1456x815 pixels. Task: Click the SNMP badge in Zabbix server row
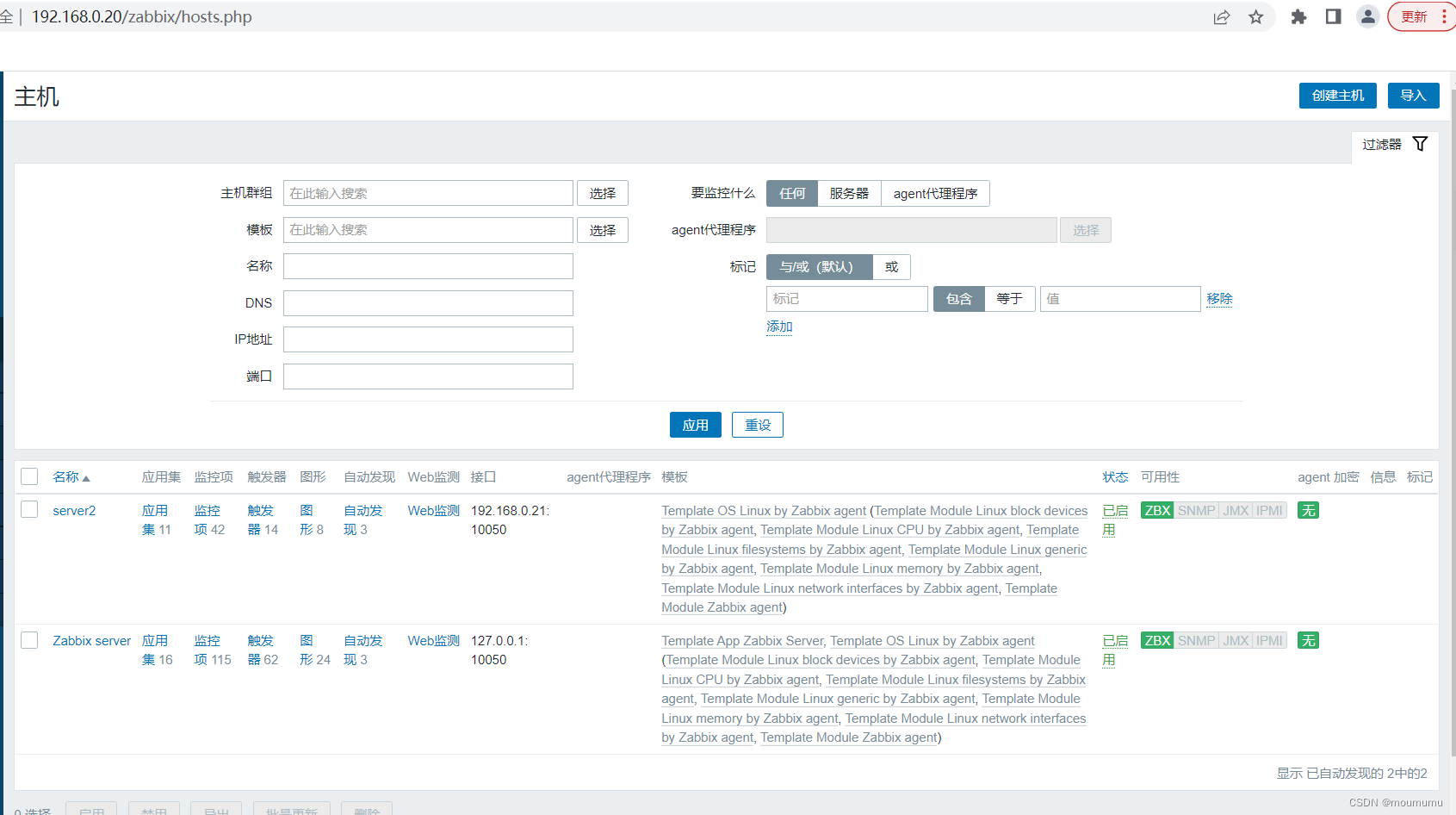pyautogui.click(x=1196, y=640)
